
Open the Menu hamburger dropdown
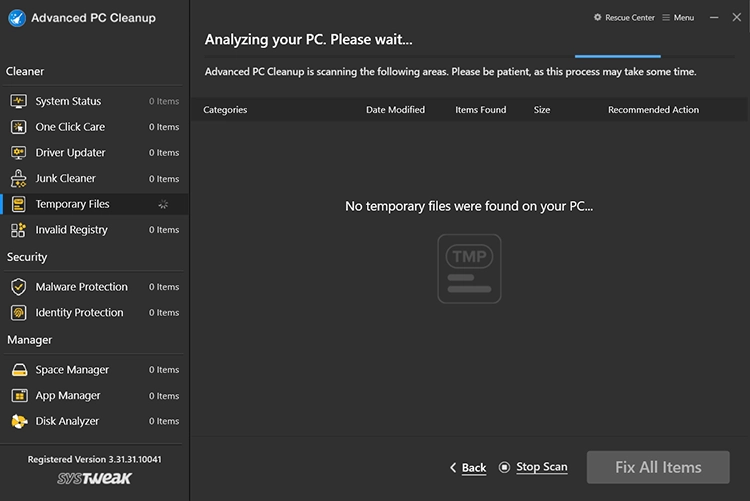coord(678,18)
